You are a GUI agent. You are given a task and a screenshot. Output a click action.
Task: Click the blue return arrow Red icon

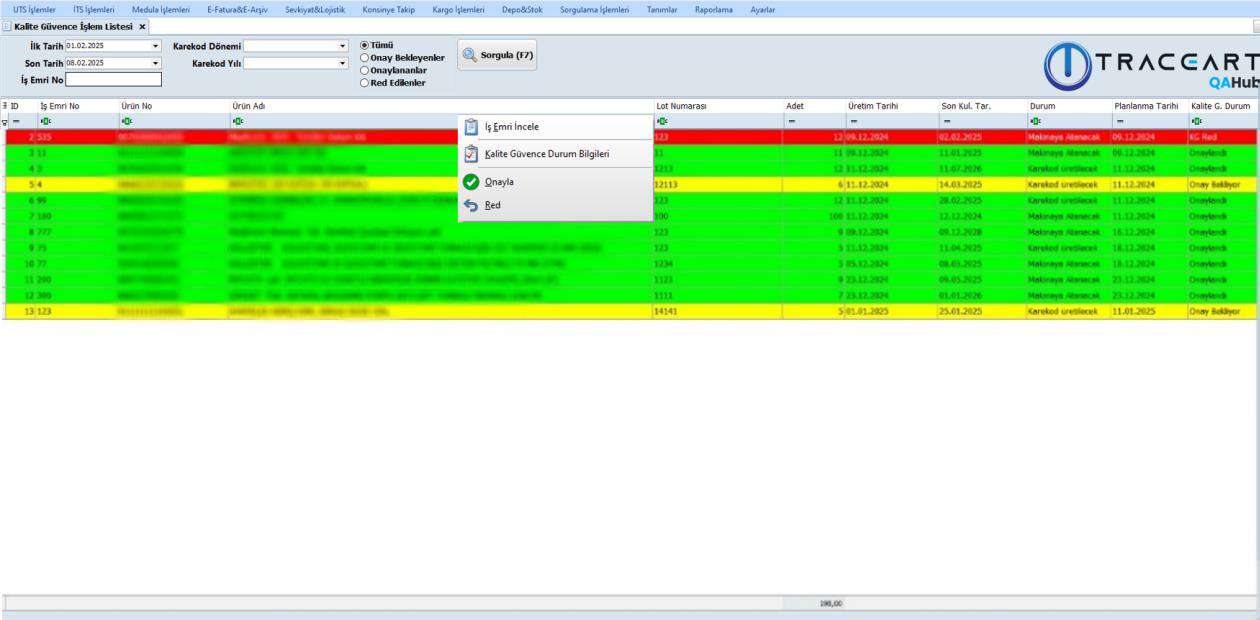click(471, 205)
